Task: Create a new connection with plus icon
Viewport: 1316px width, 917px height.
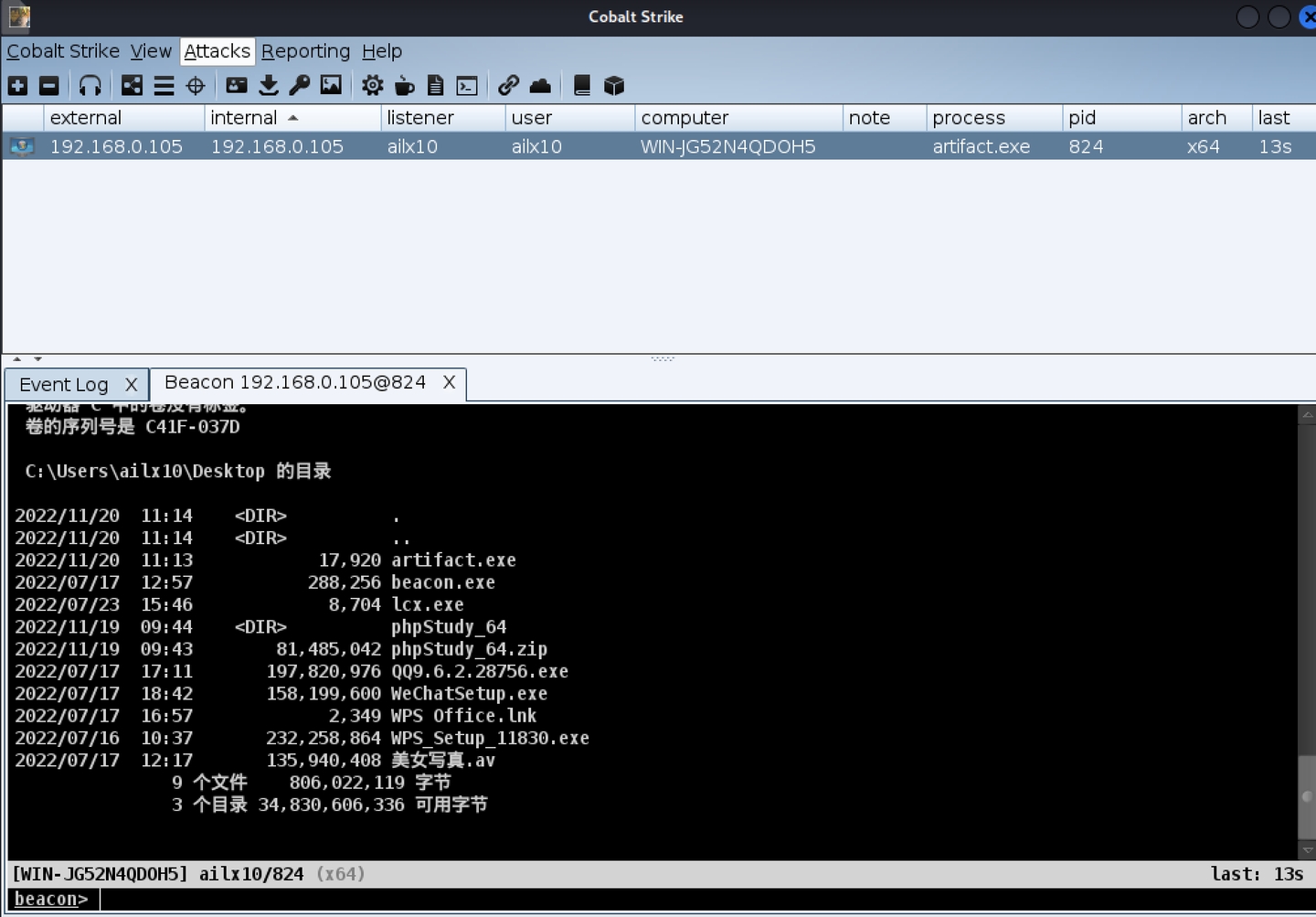Action: pos(17,85)
